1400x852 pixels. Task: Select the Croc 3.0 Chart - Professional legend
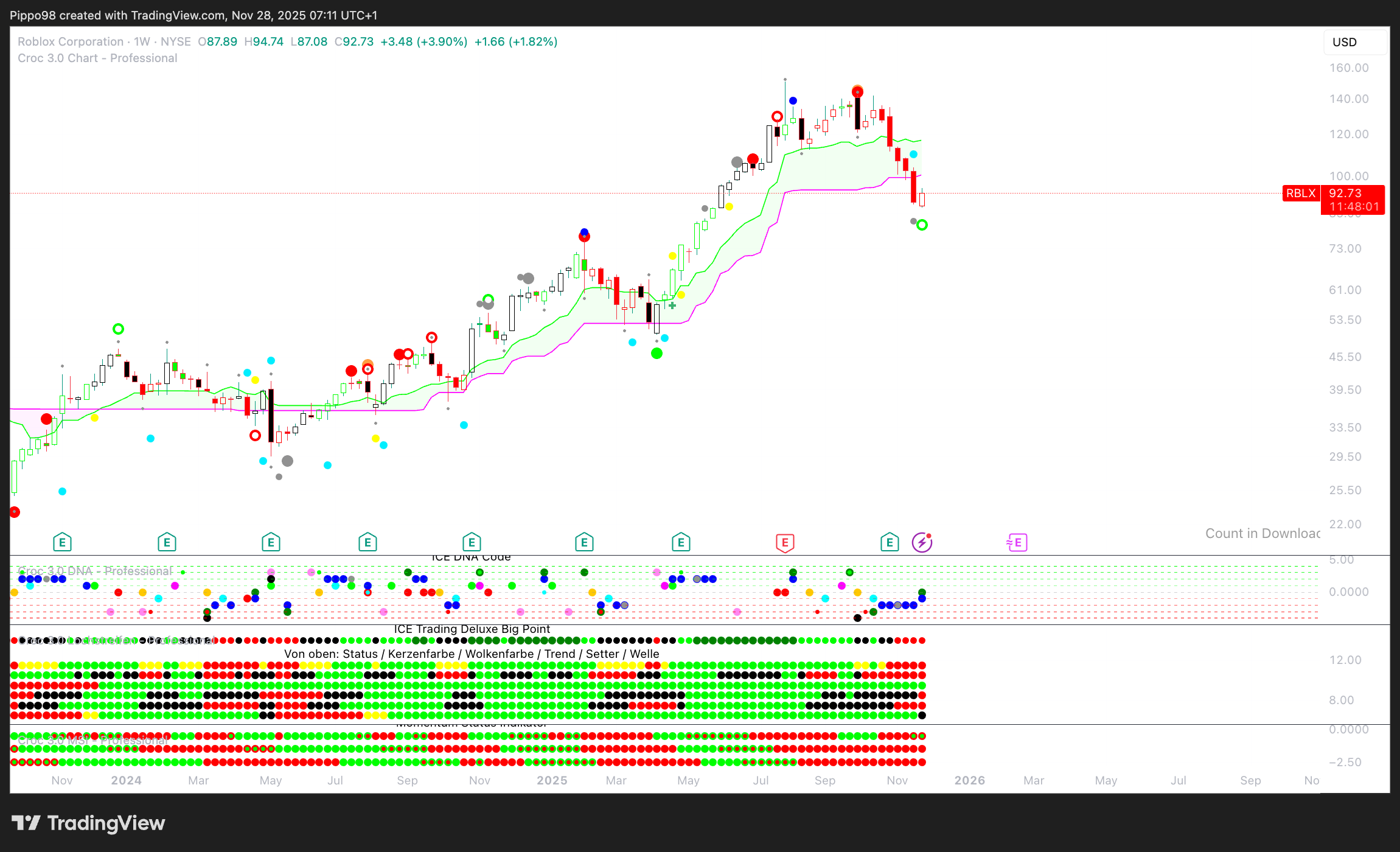click(x=97, y=58)
